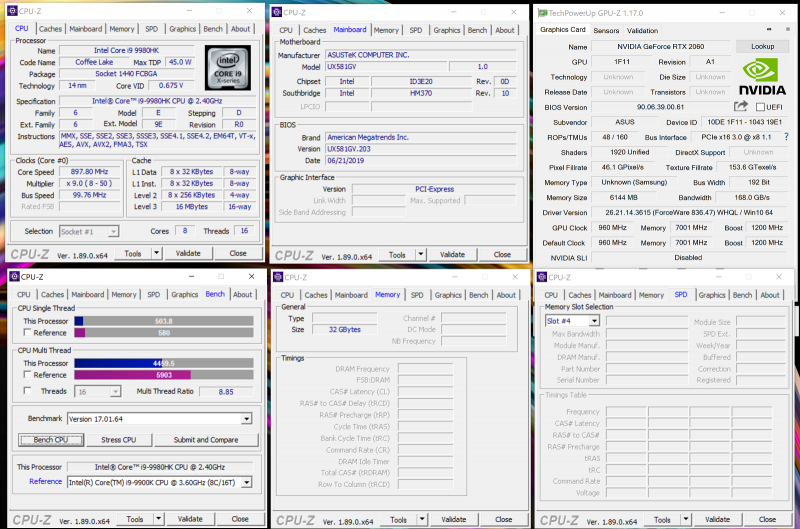This screenshot has height=529, width=800.
Task: Click the GPU-Z Name field NVIDIA GeForce RTX 2060
Action: [660, 46]
